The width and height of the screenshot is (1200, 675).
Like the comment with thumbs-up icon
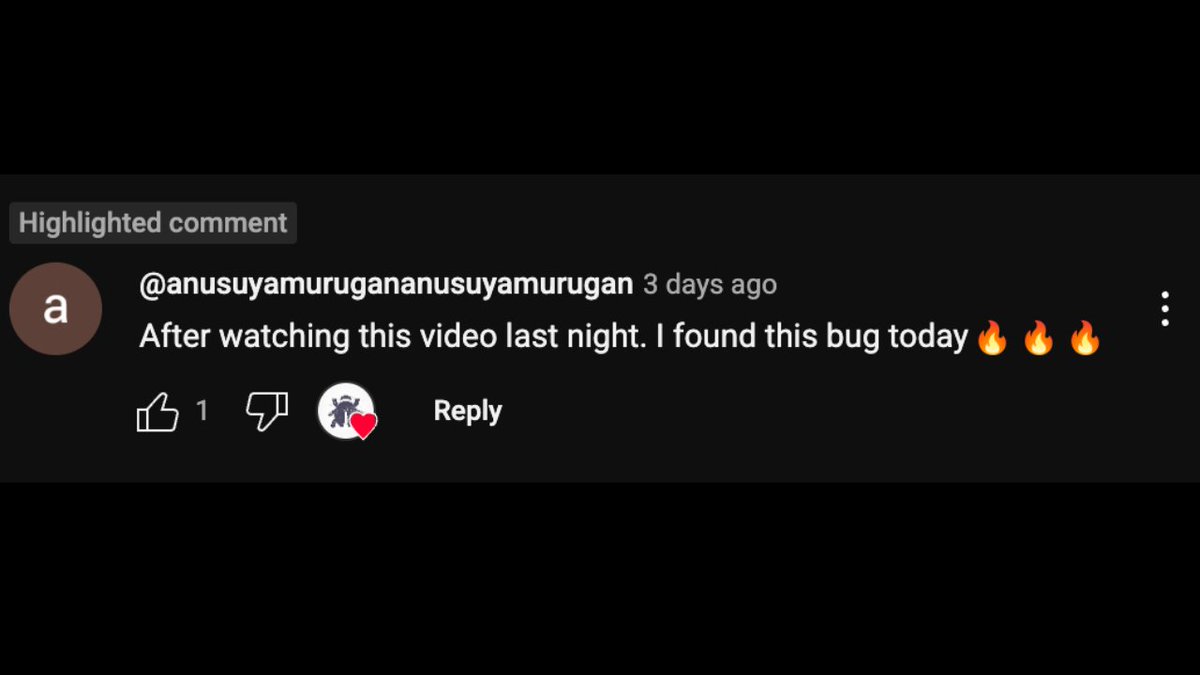157,411
